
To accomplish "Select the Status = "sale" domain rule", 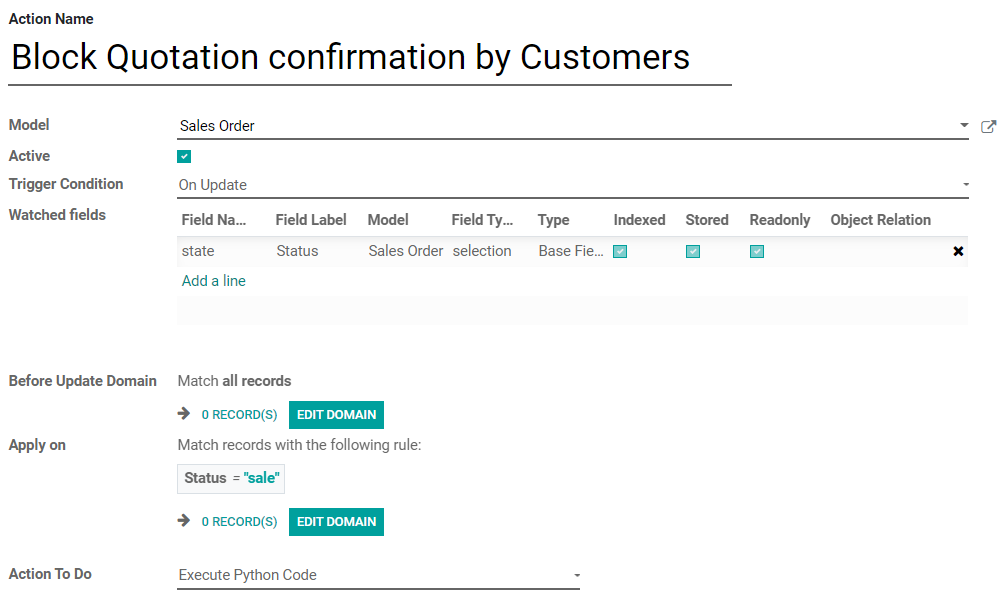I will (231, 478).
